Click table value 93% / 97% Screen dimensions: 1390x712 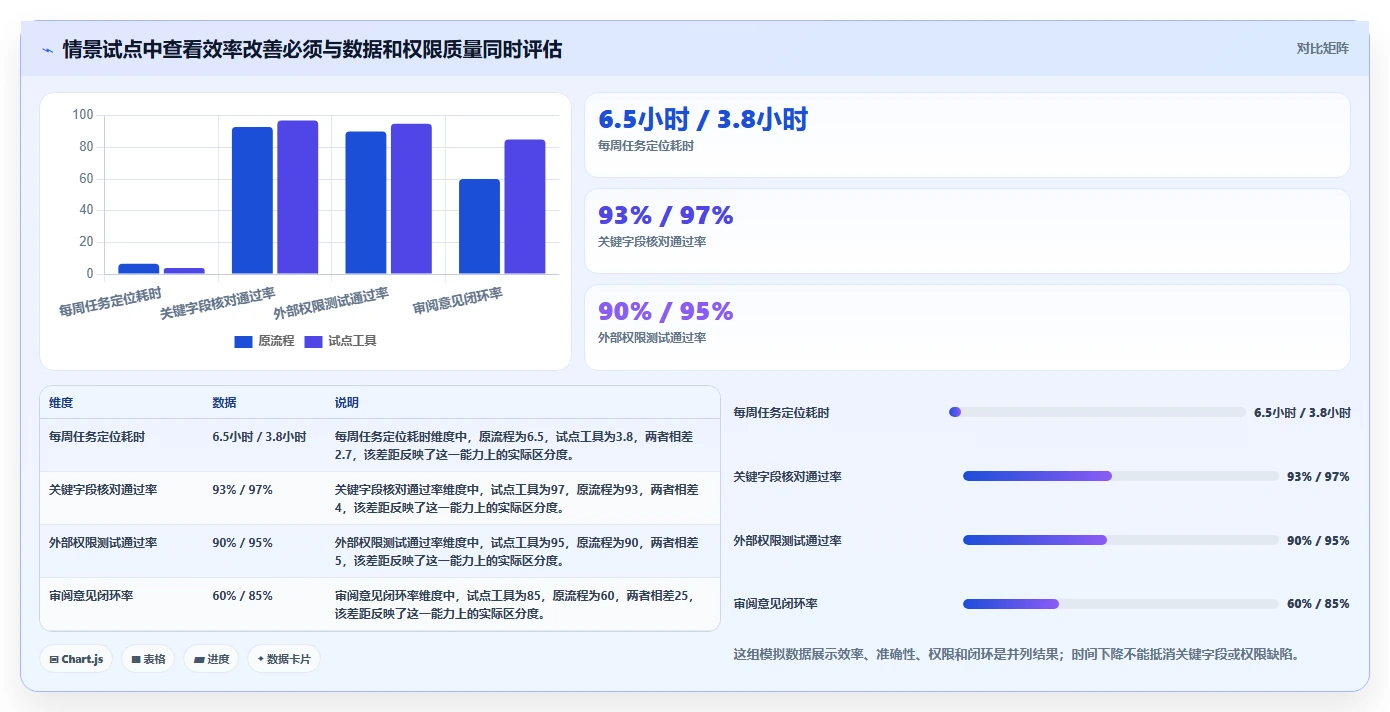click(242, 490)
